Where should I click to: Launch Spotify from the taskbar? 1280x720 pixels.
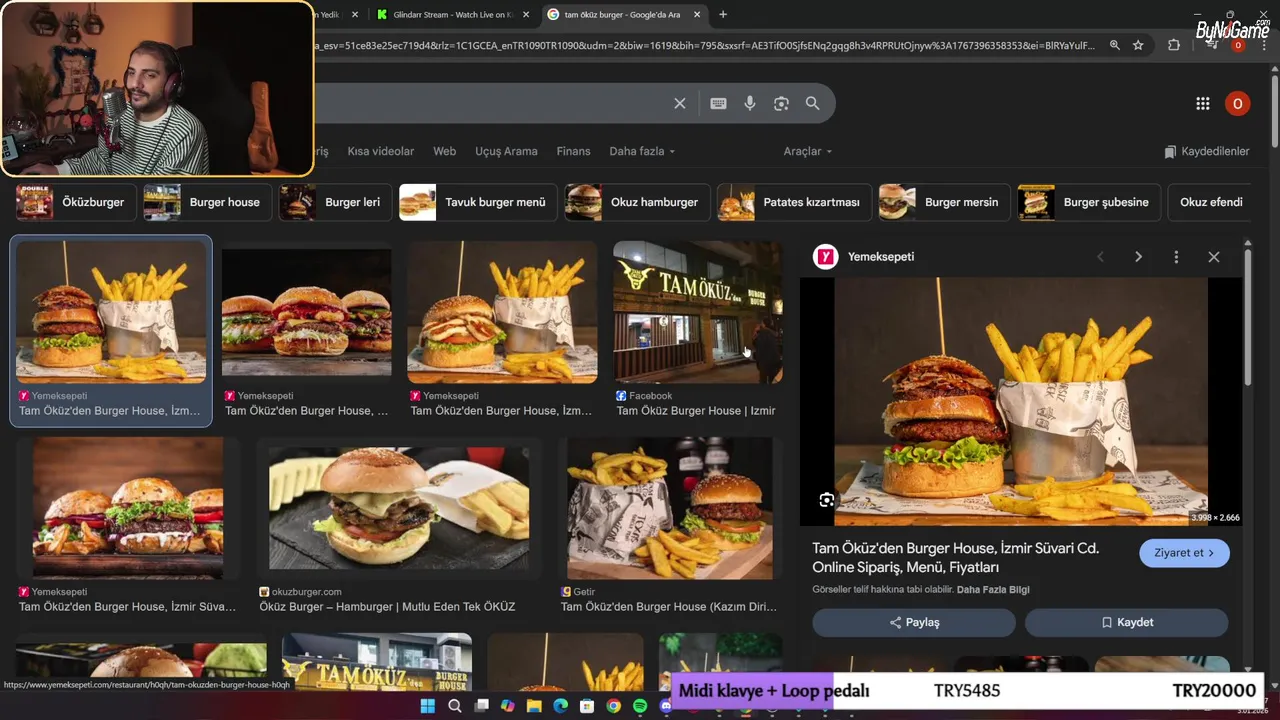(x=640, y=706)
